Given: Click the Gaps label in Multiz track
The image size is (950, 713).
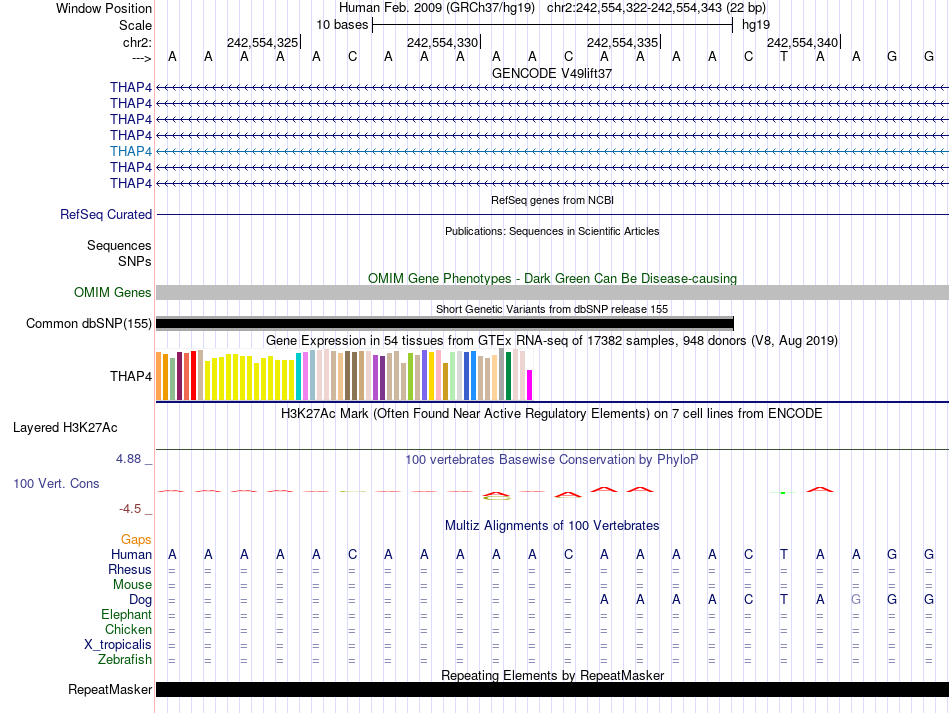Looking at the screenshot, I should [x=136, y=540].
